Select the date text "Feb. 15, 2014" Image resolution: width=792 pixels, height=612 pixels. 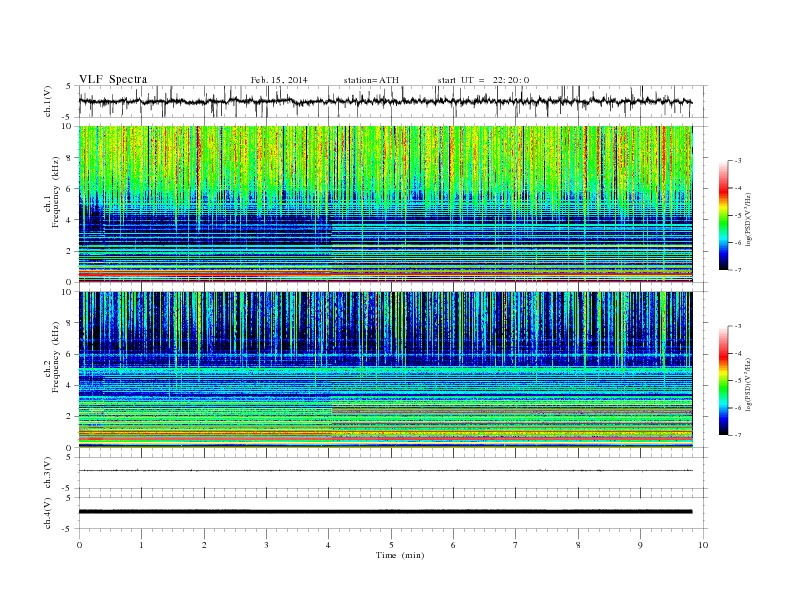pos(279,80)
